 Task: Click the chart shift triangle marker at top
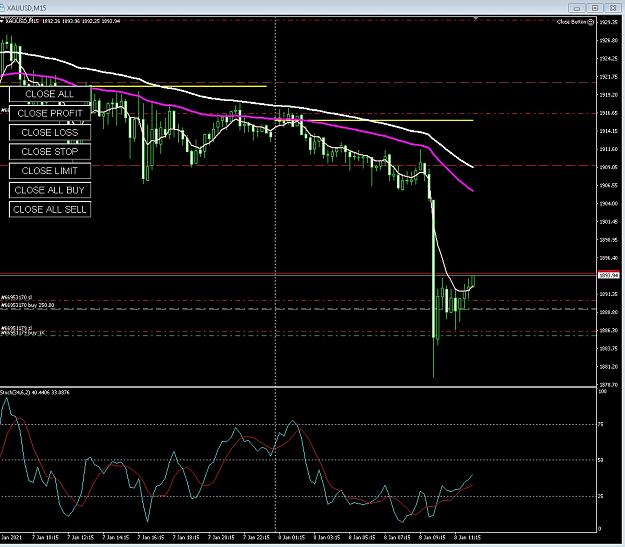coord(476,18)
